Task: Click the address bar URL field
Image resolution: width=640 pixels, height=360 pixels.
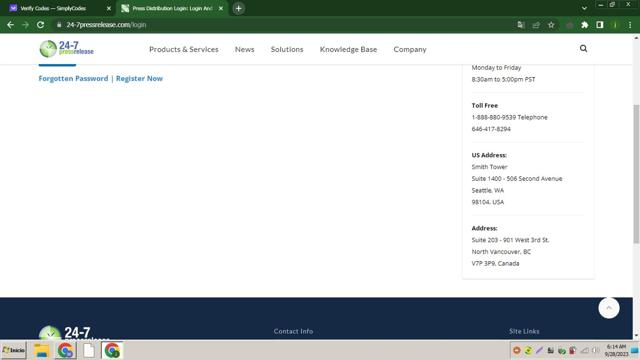Action: [286, 25]
